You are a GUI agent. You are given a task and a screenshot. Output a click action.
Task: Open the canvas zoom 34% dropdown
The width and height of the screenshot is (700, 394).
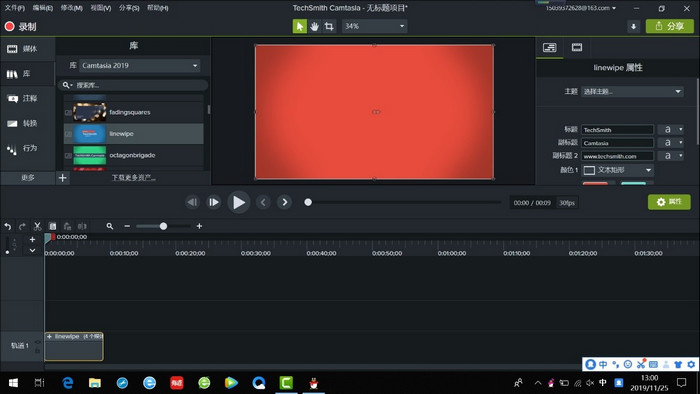(x=374, y=26)
